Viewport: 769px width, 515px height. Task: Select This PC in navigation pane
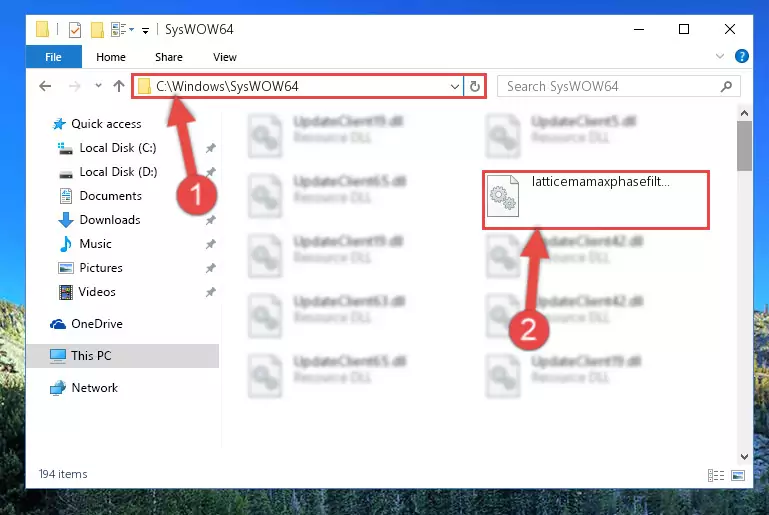click(x=123, y=356)
